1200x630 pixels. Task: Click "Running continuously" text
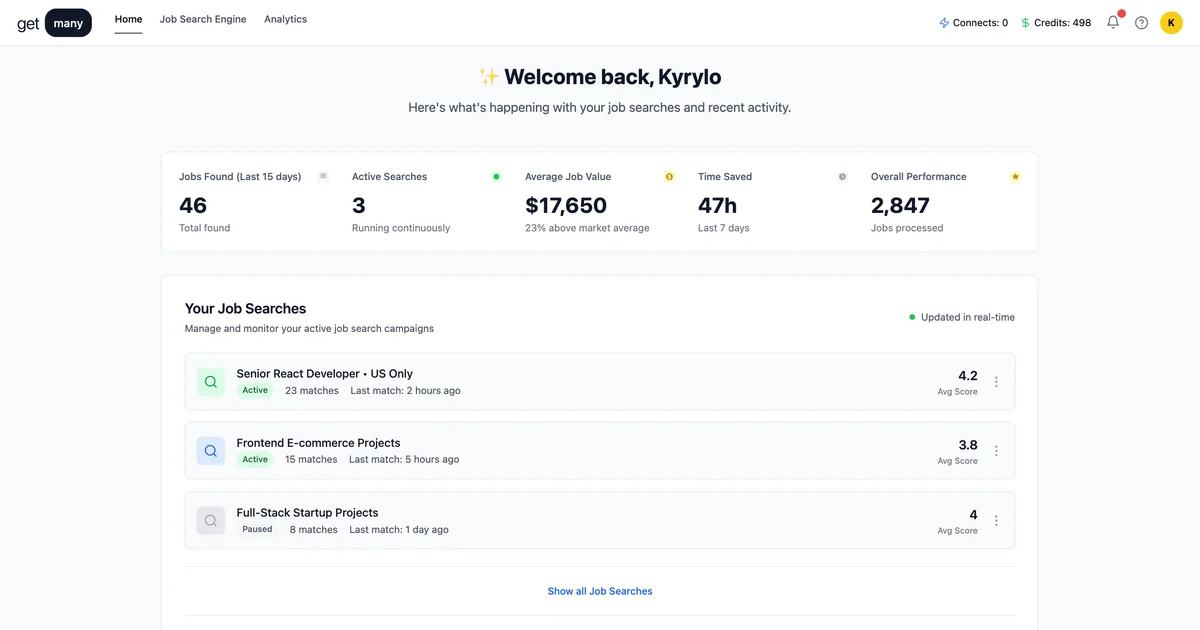click(401, 228)
